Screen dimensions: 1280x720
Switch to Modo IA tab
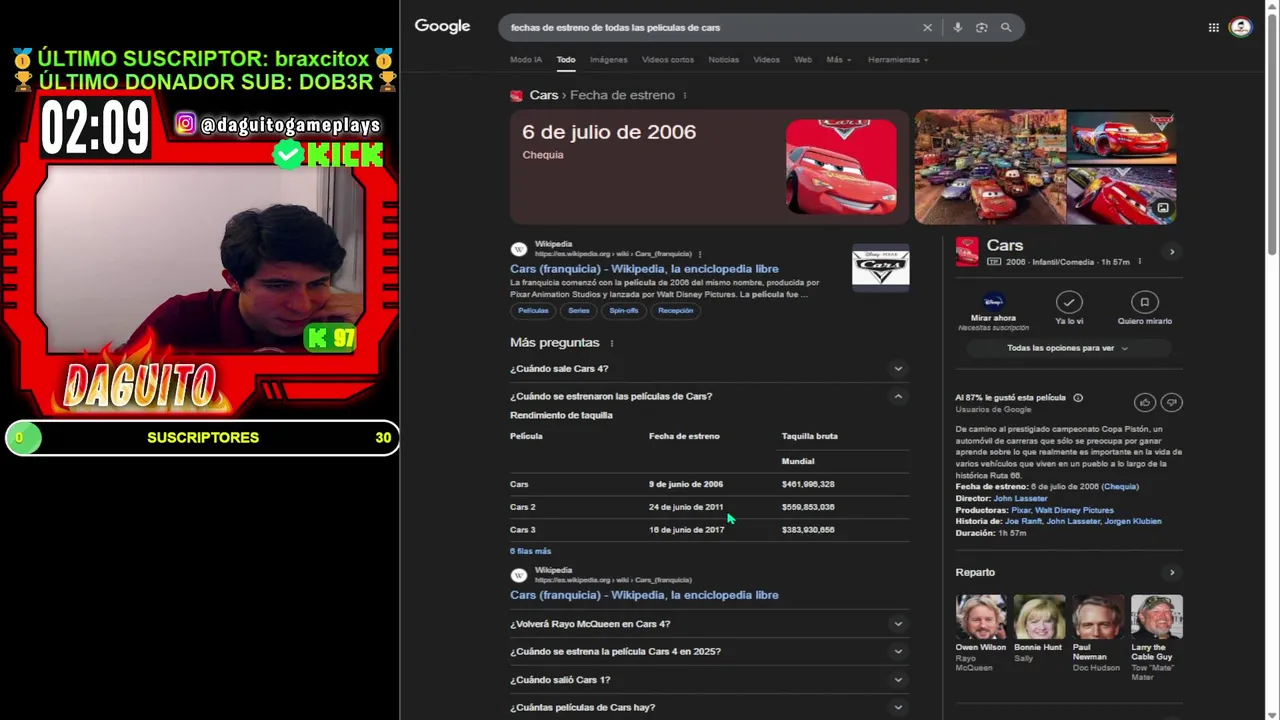(526, 60)
